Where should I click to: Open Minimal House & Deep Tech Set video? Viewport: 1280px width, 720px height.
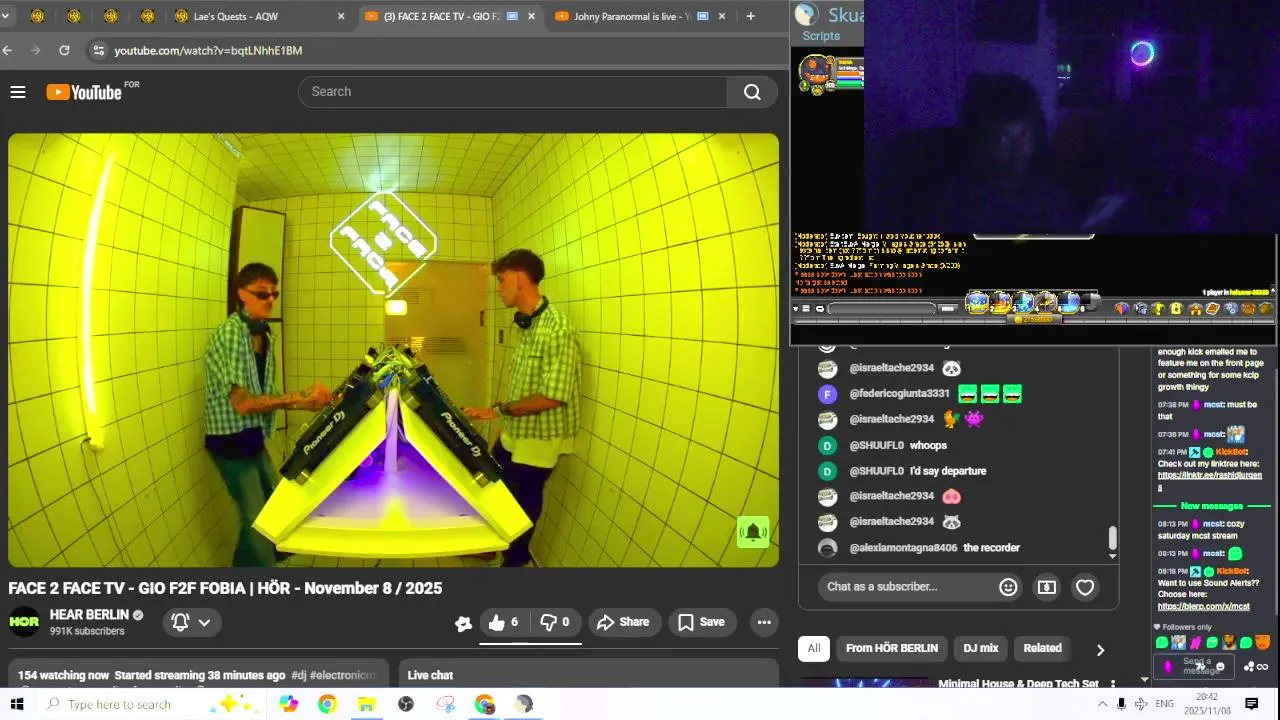[1018, 684]
